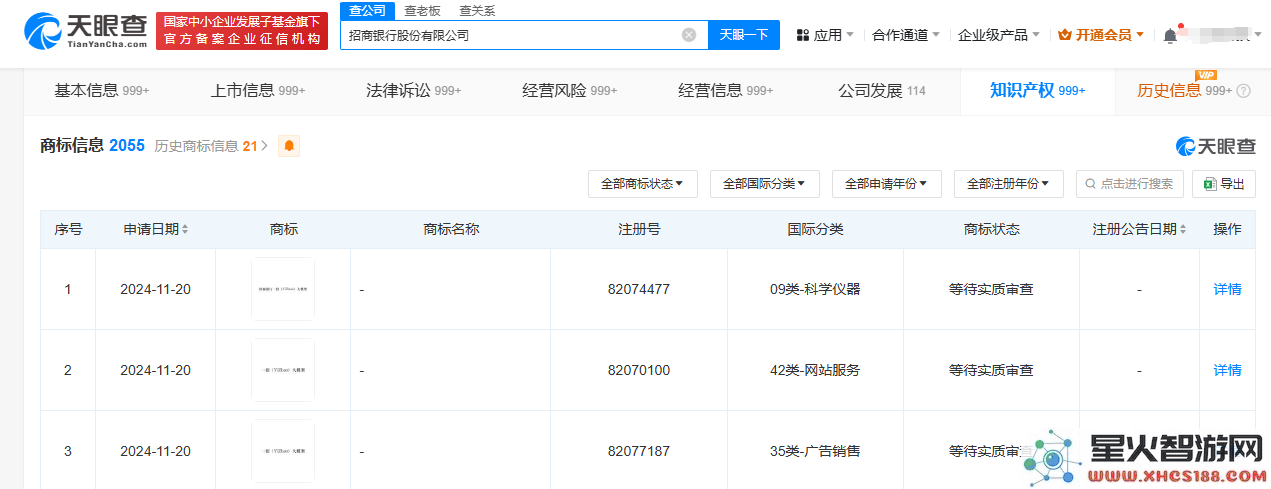Expand 全部注册年份 dropdown
The width and height of the screenshot is (1271, 489).
point(1009,184)
